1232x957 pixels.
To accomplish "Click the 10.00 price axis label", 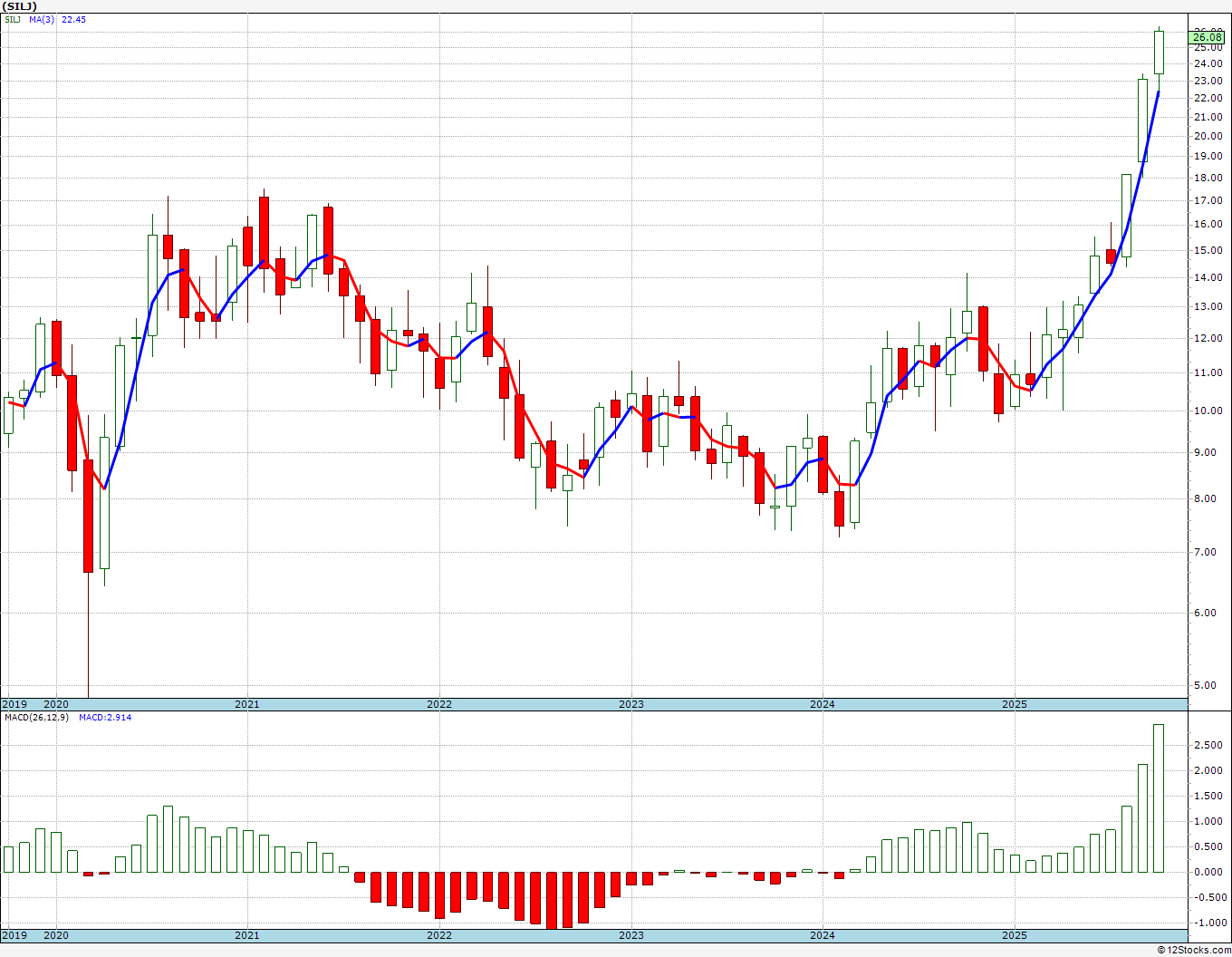I will pyautogui.click(x=1208, y=411).
